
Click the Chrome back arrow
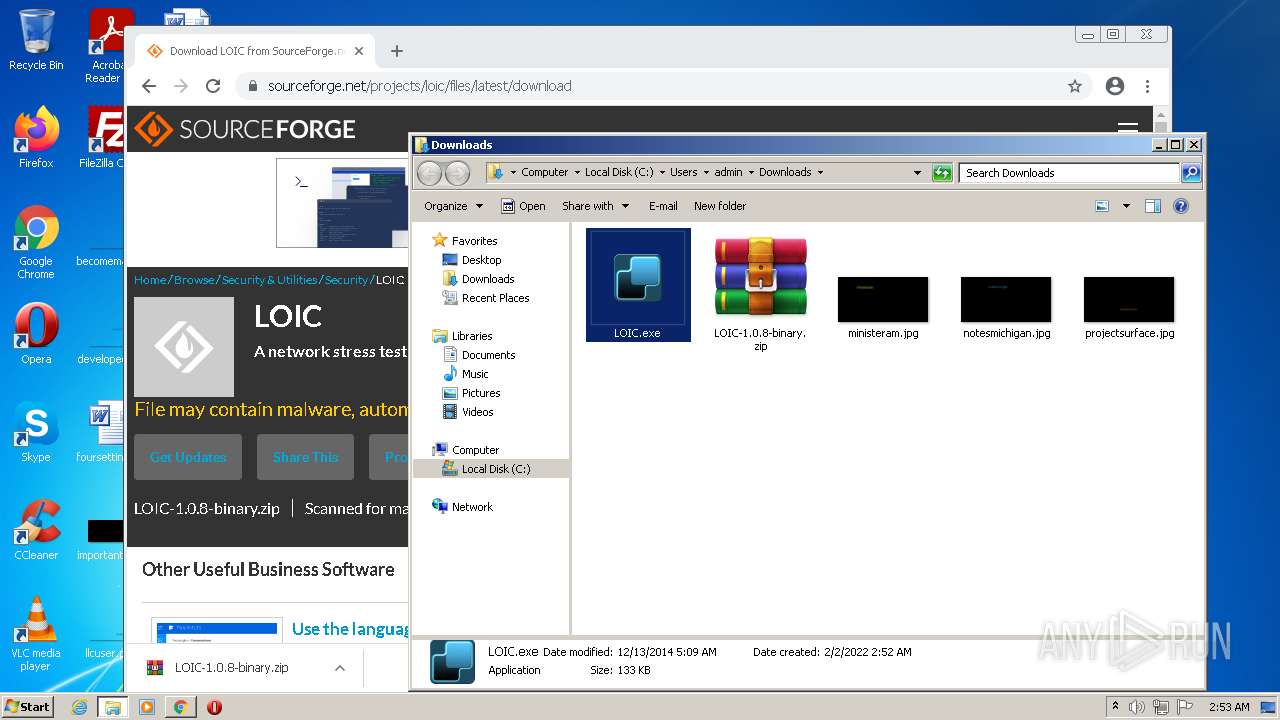(x=149, y=86)
